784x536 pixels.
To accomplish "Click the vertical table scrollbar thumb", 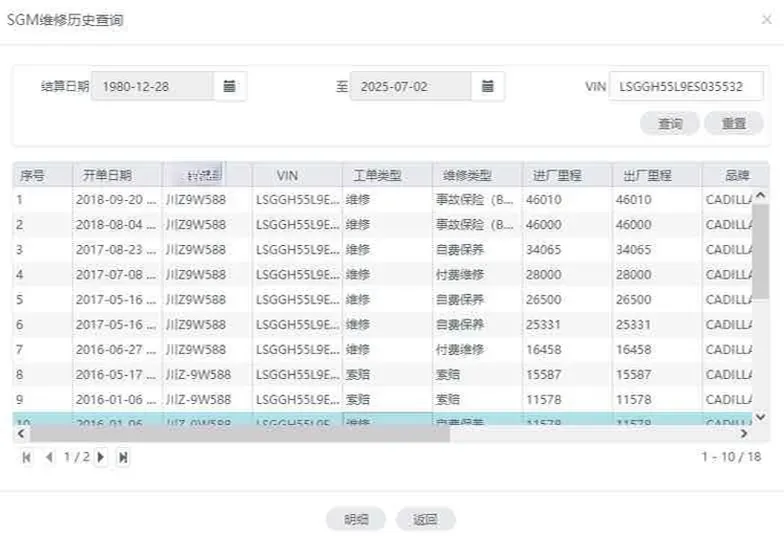I will [760, 250].
